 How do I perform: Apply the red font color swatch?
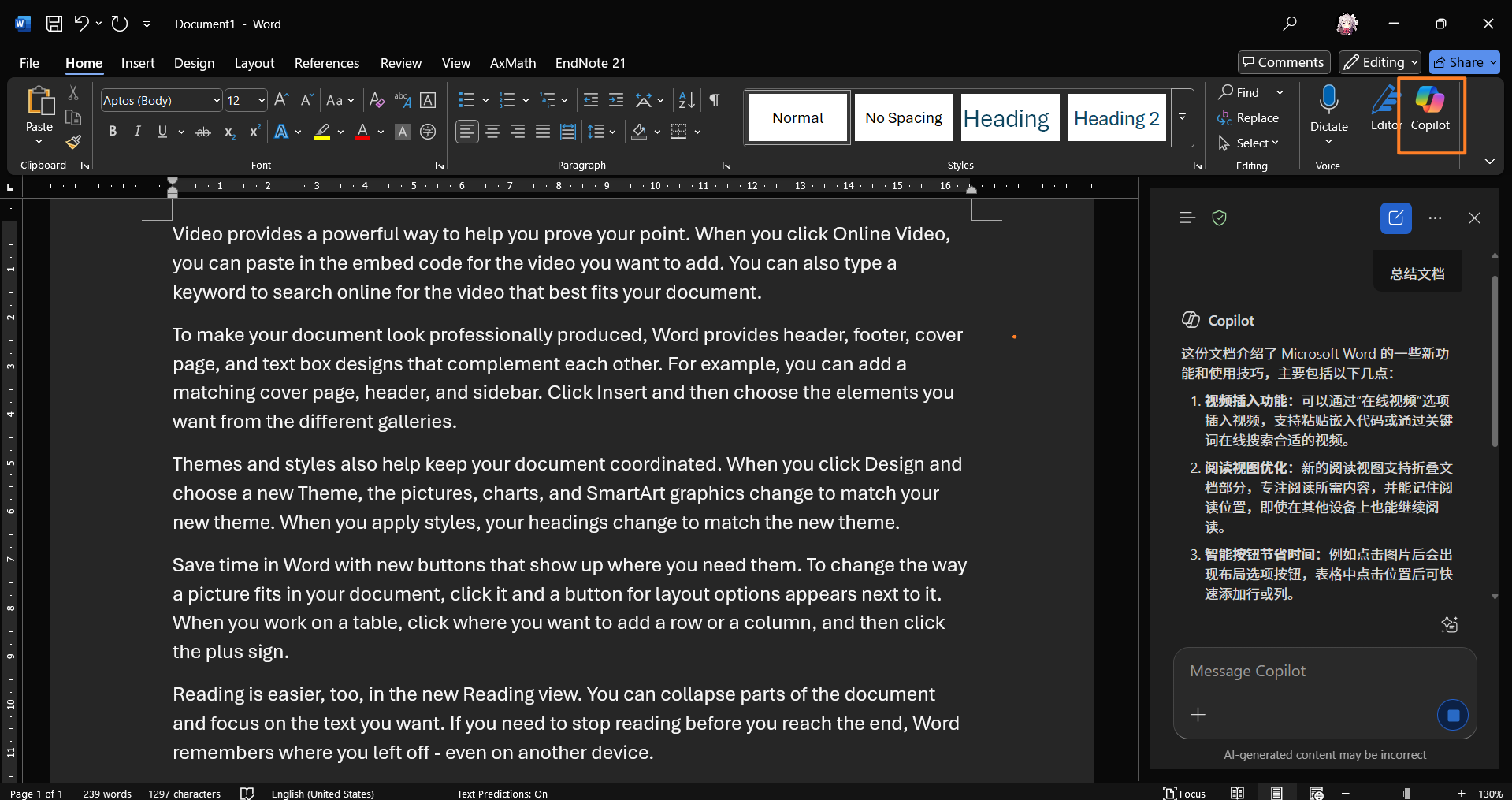(362, 132)
